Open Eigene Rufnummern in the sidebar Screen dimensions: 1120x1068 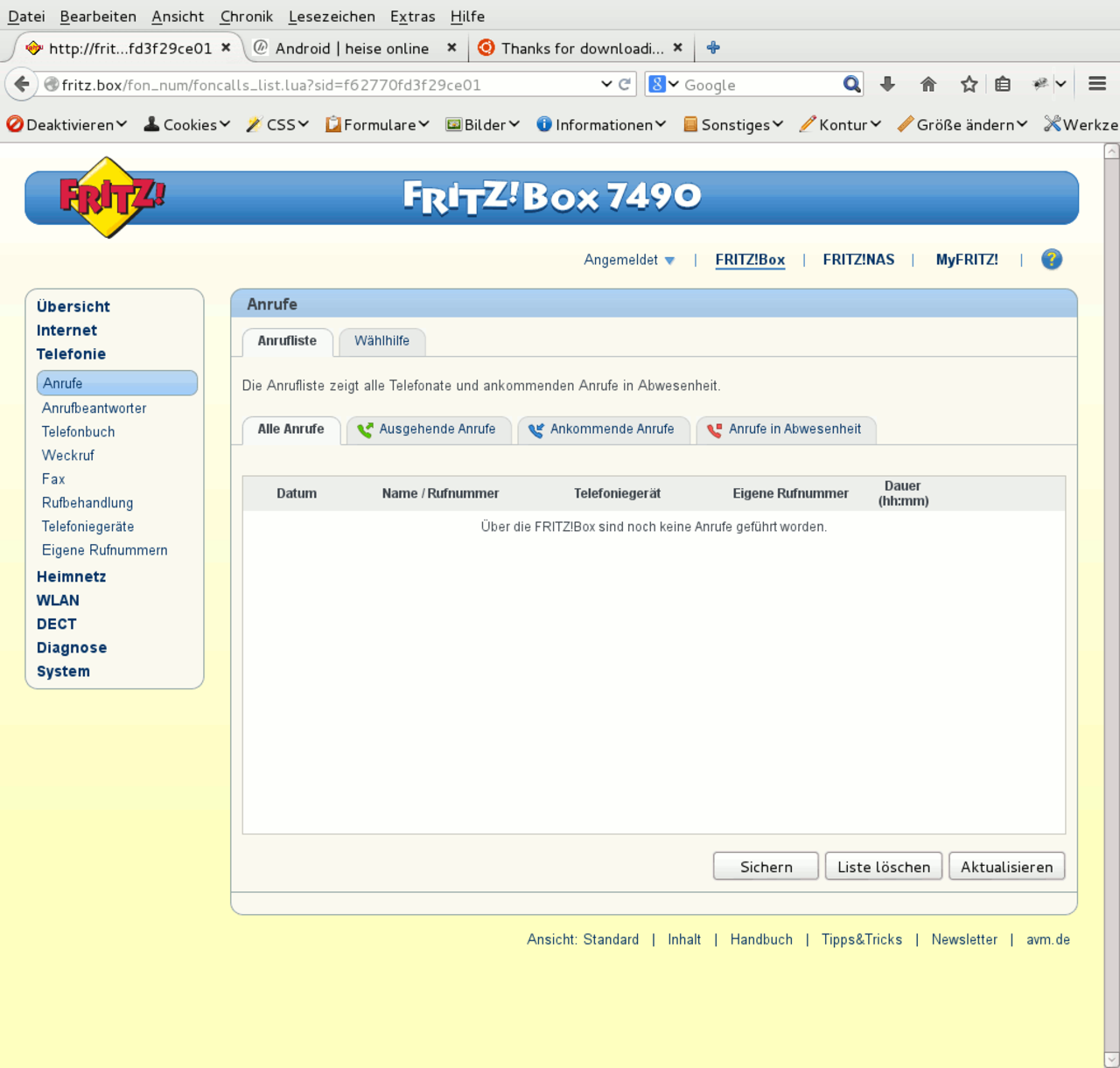pyautogui.click(x=104, y=550)
